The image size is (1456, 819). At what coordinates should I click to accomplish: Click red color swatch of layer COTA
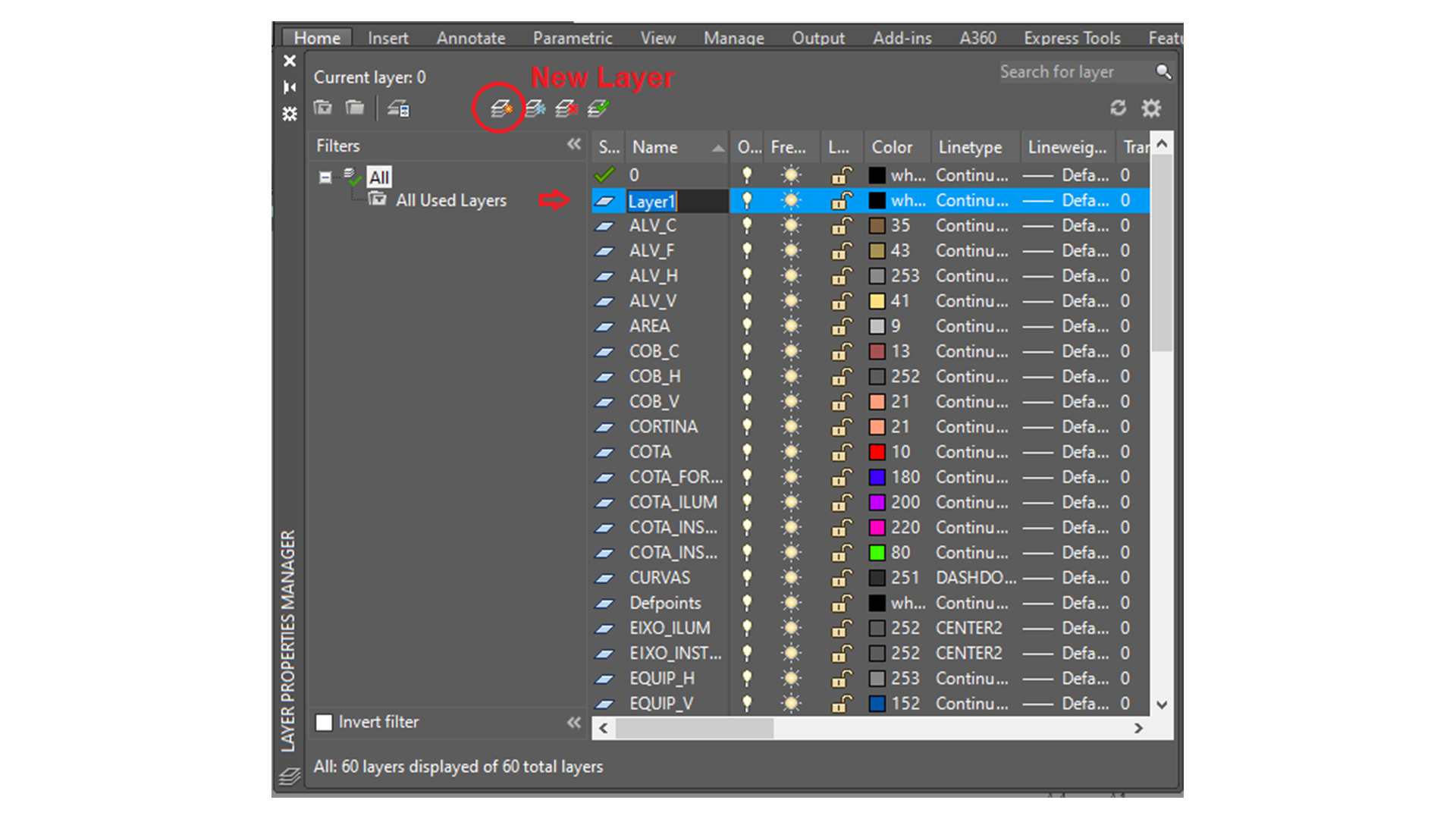[877, 452]
